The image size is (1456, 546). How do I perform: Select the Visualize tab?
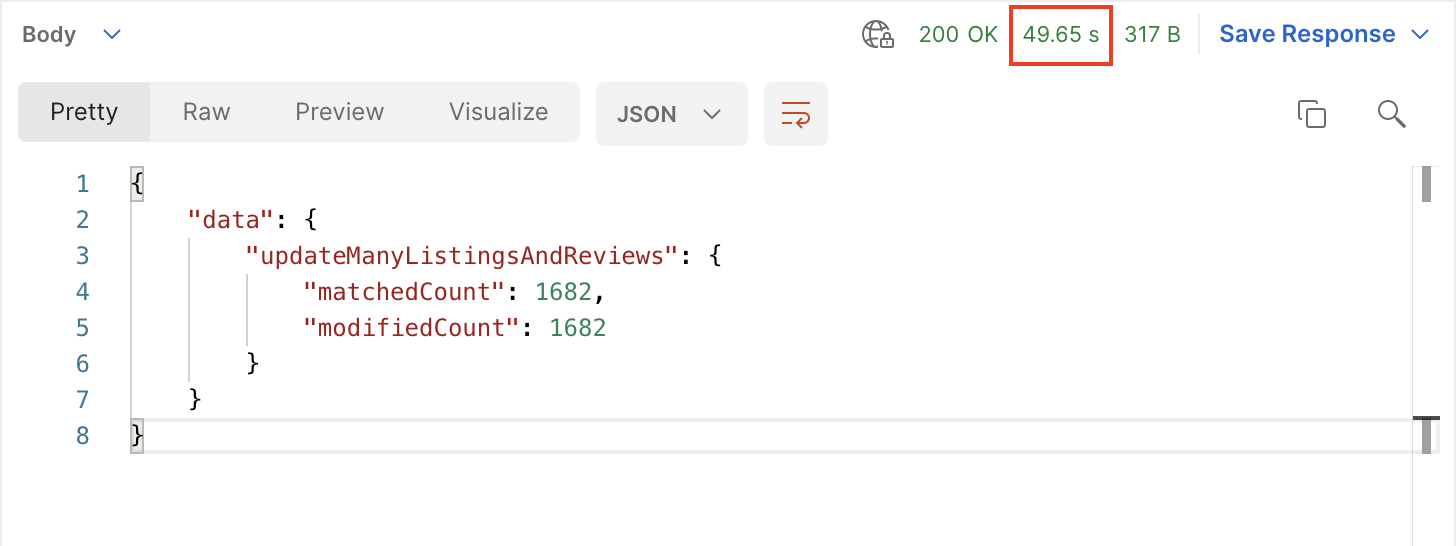point(498,112)
